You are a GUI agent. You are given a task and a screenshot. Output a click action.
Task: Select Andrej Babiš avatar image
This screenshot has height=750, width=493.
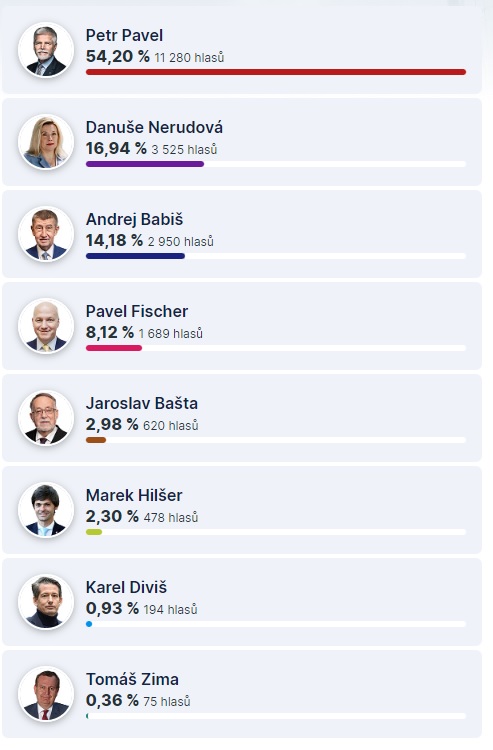point(46,234)
